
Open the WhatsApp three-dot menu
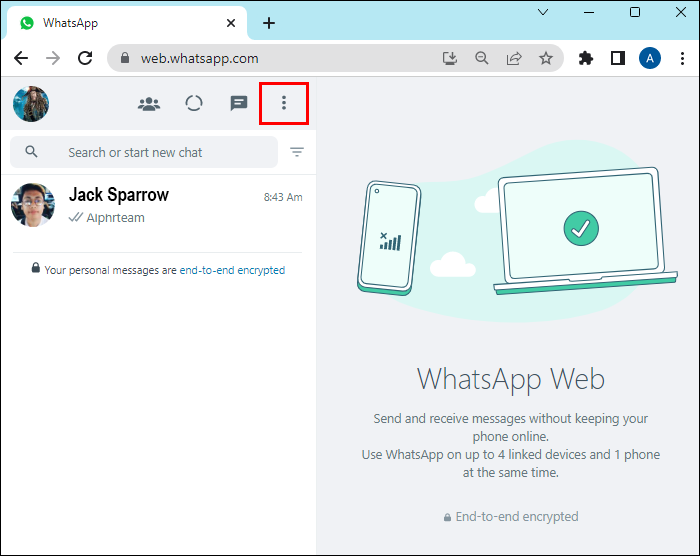[x=283, y=103]
